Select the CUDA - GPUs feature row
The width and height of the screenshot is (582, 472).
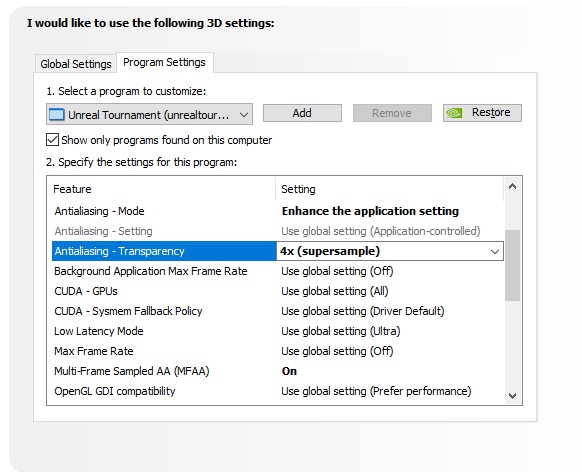(278, 291)
